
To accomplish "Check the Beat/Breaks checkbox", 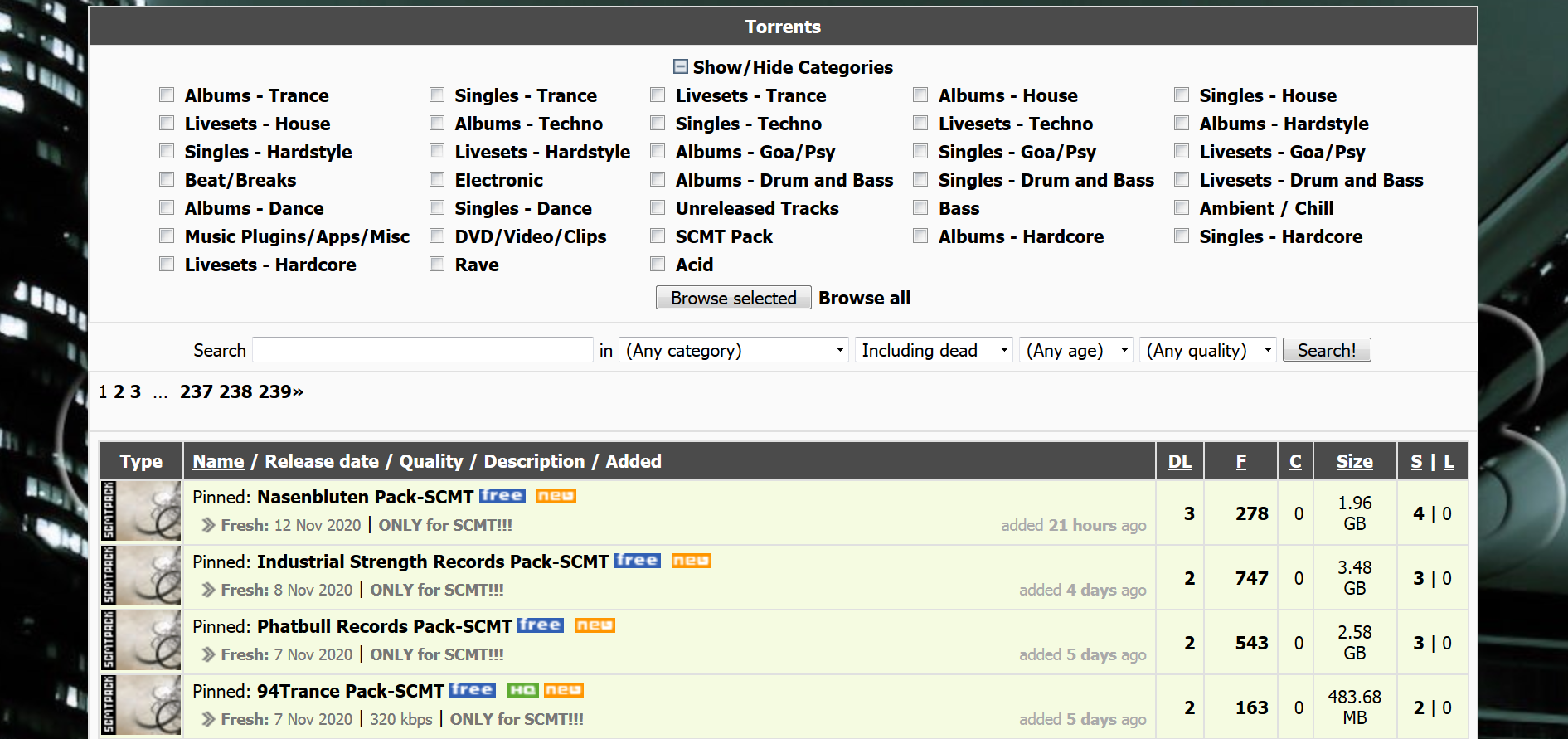I will (x=167, y=179).
